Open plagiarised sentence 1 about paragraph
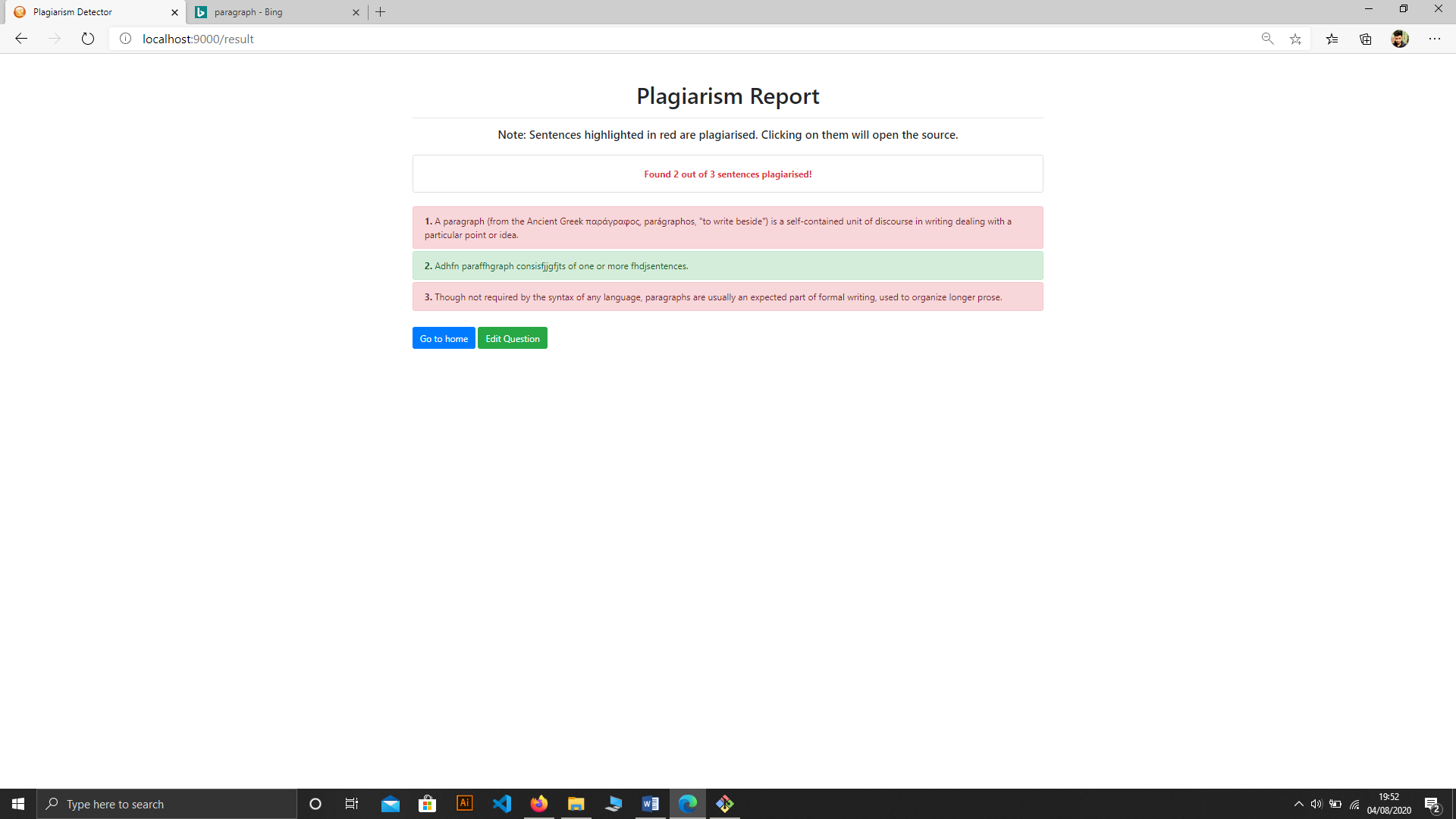Image resolution: width=1456 pixels, height=819 pixels. tap(728, 227)
